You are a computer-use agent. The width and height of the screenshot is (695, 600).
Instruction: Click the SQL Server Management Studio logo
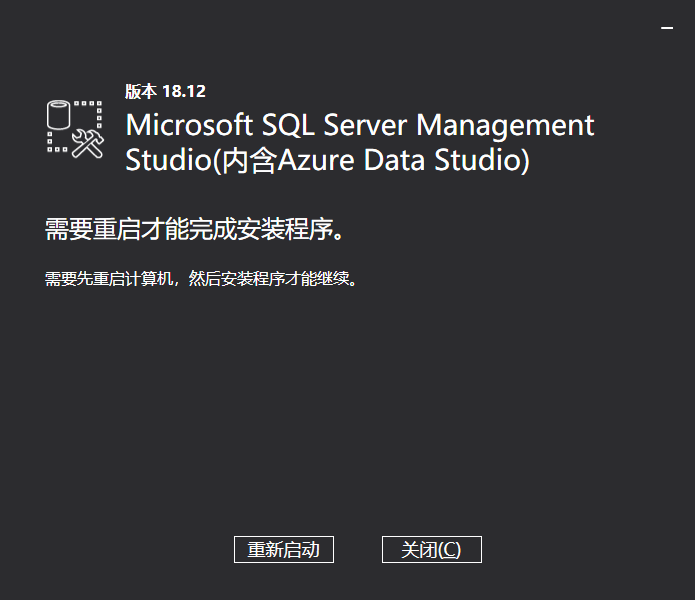pyautogui.click(x=75, y=129)
